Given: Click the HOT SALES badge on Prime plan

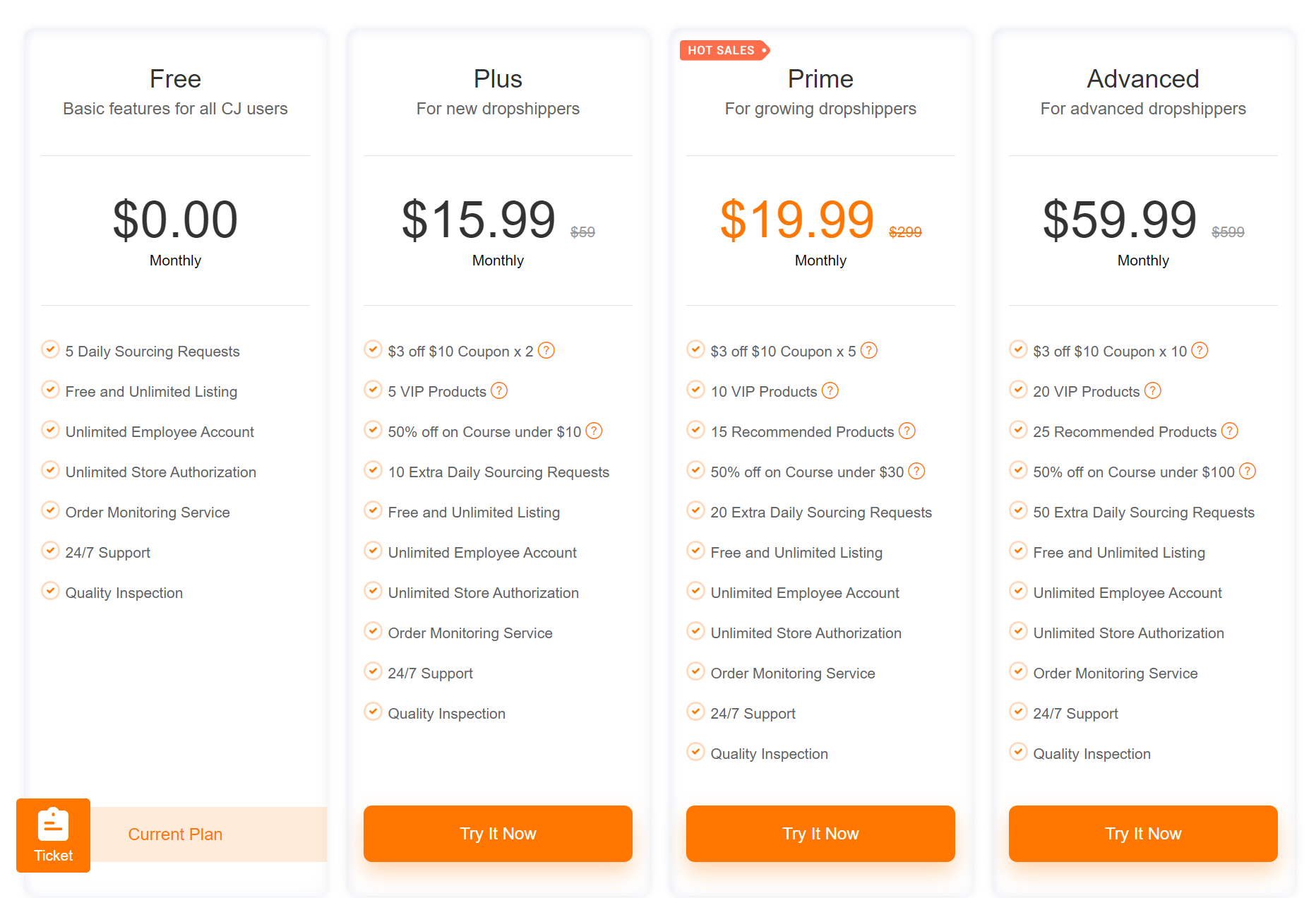Looking at the screenshot, I should coord(724,50).
